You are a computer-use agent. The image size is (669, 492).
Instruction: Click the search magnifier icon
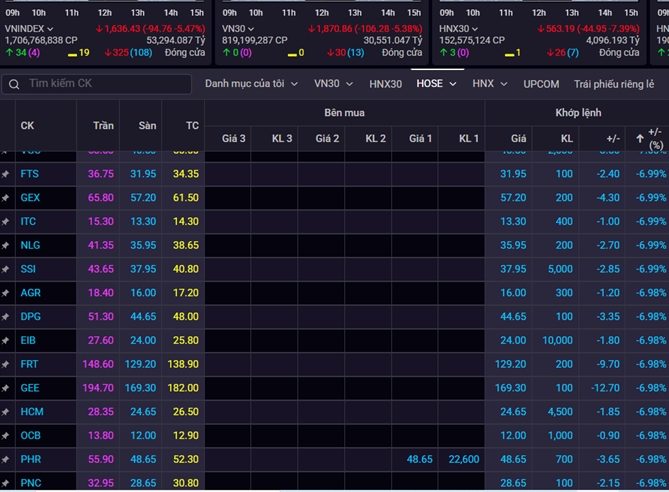[x=13, y=84]
